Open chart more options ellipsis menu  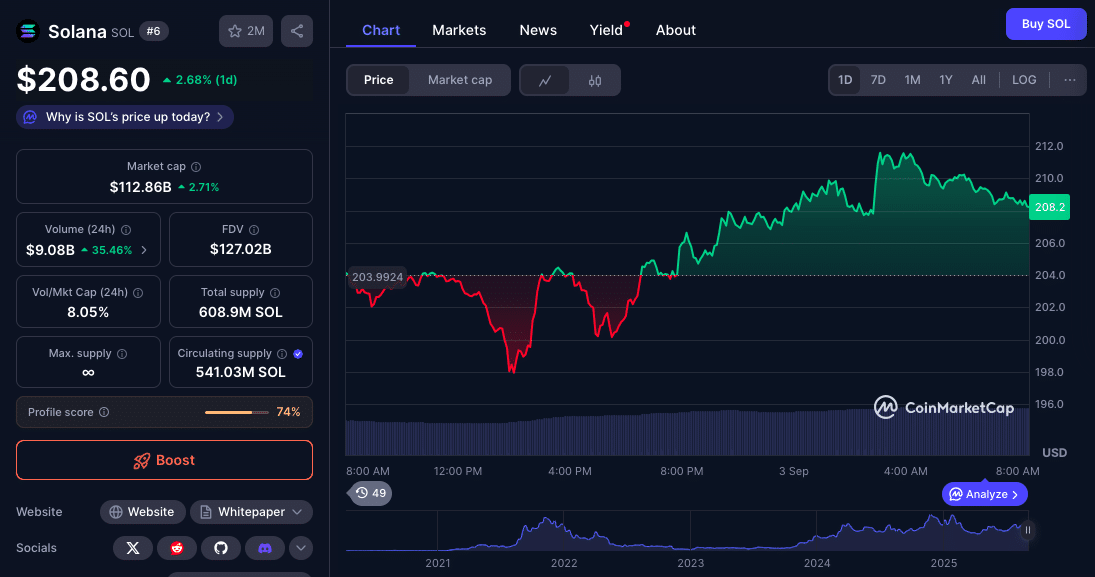pyautogui.click(x=1069, y=80)
